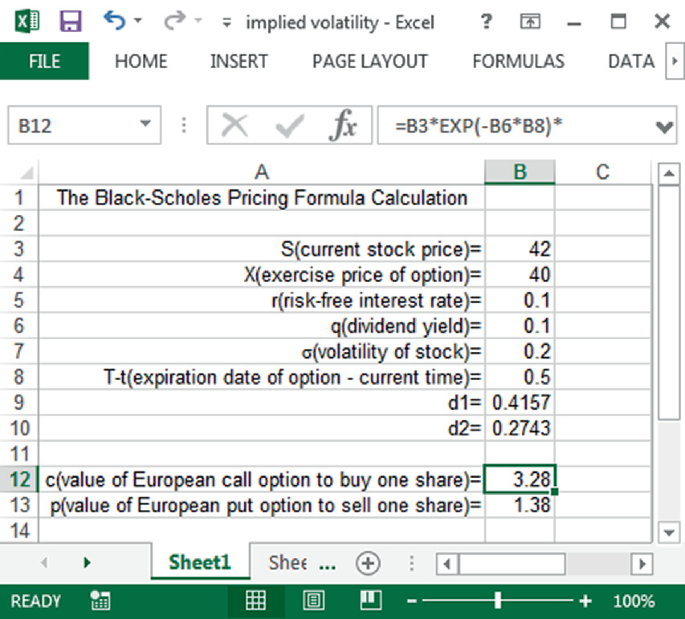Switch to Page Layout view

click(x=314, y=601)
